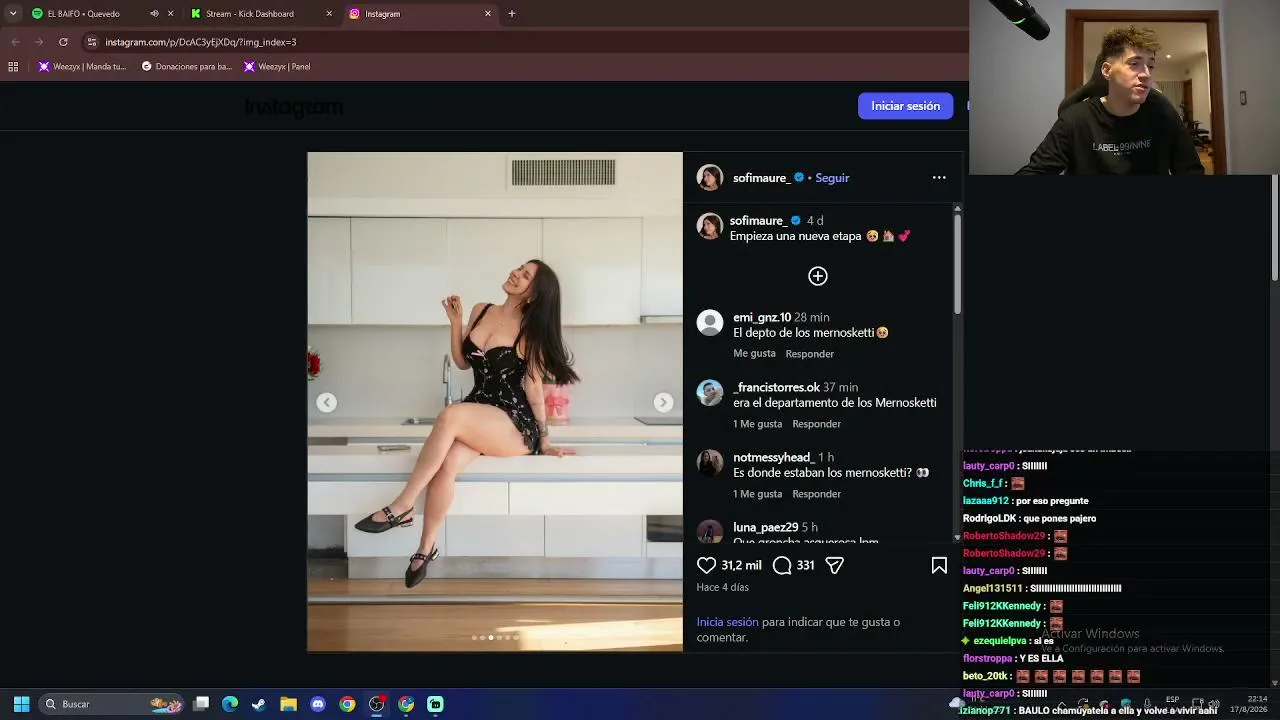Like the post with the heart icon
Image resolution: width=1280 pixels, height=720 pixels.
(706, 566)
